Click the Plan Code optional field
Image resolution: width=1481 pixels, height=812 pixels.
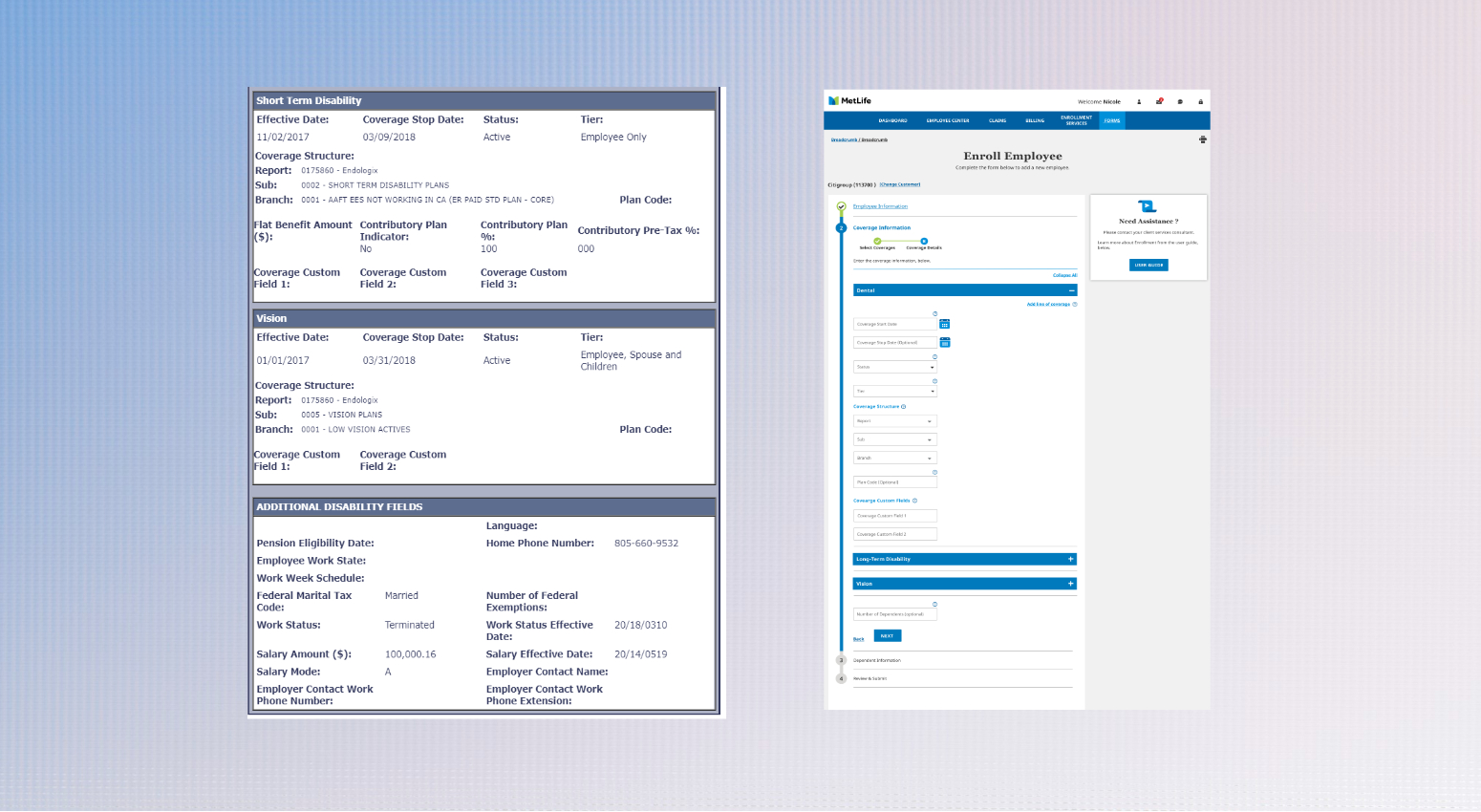point(894,482)
